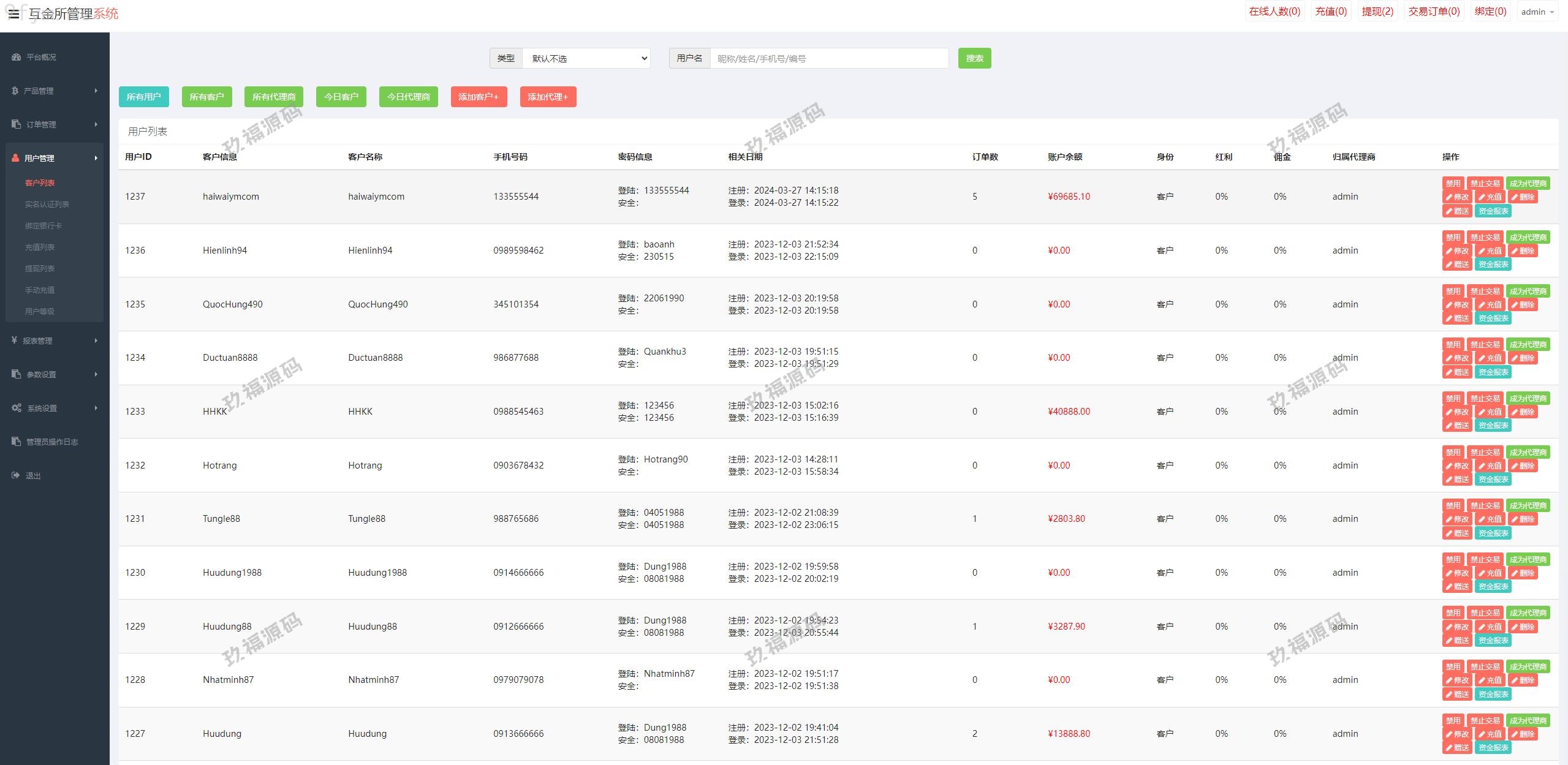1568x765 pixels.
Task: Click the 退出 logout icon in sidebar
Action: click(16, 475)
